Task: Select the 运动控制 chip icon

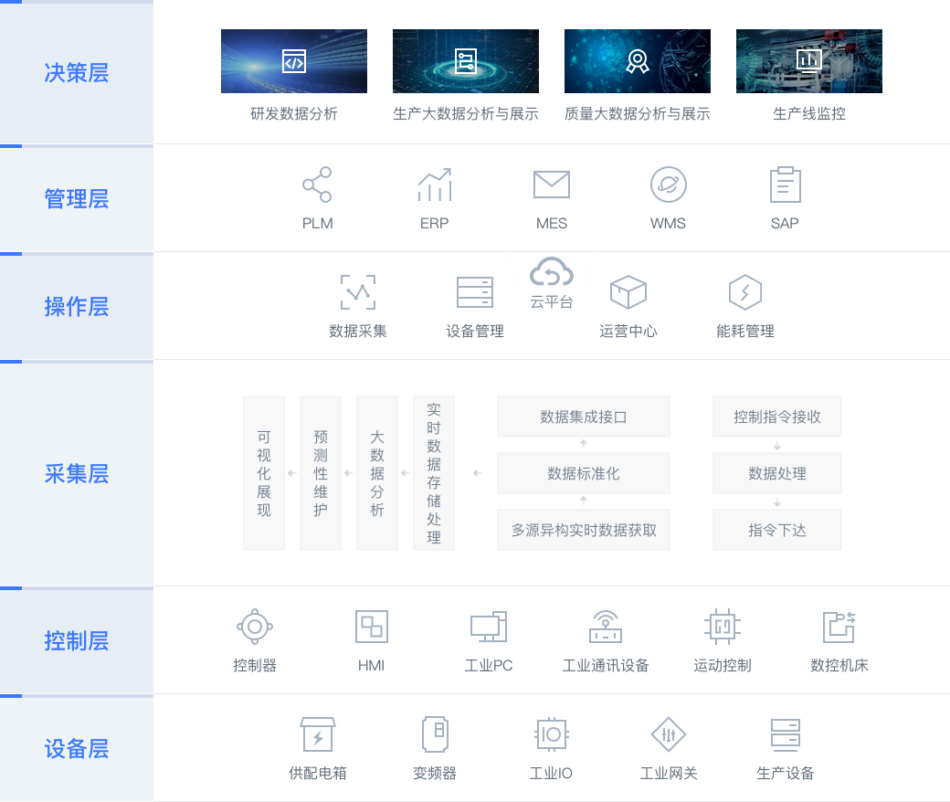Action: [722, 626]
